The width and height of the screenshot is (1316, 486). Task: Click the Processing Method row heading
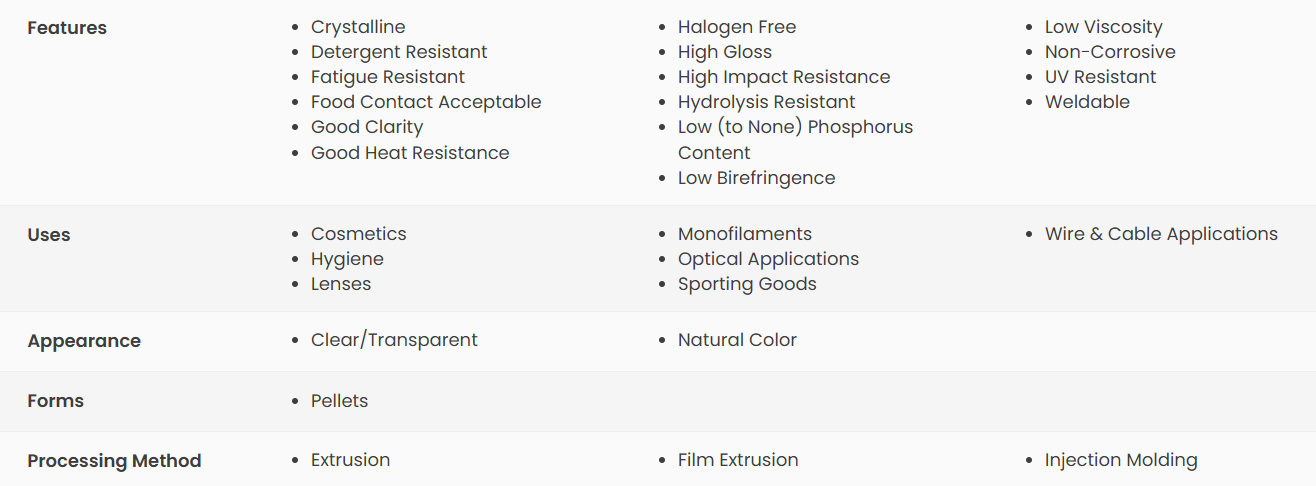(x=114, y=461)
